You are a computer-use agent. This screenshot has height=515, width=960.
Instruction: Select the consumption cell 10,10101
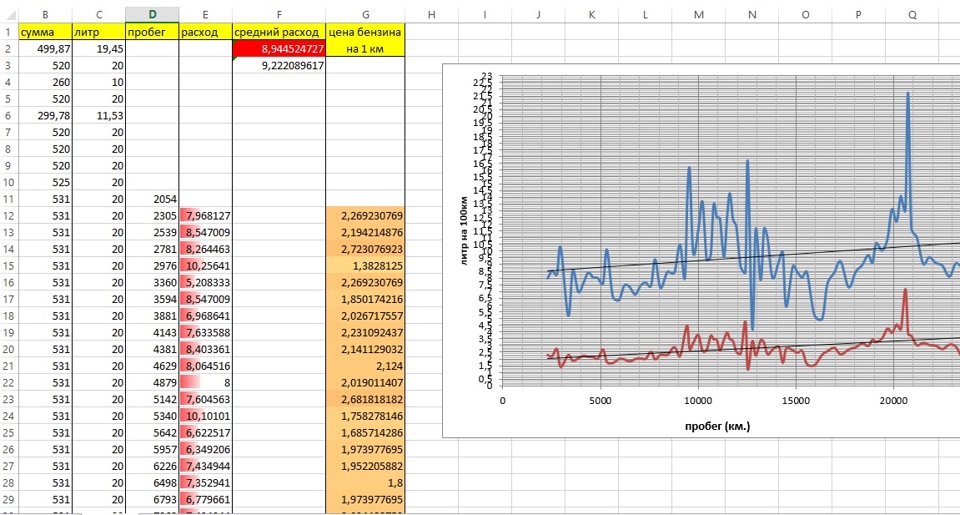point(205,416)
